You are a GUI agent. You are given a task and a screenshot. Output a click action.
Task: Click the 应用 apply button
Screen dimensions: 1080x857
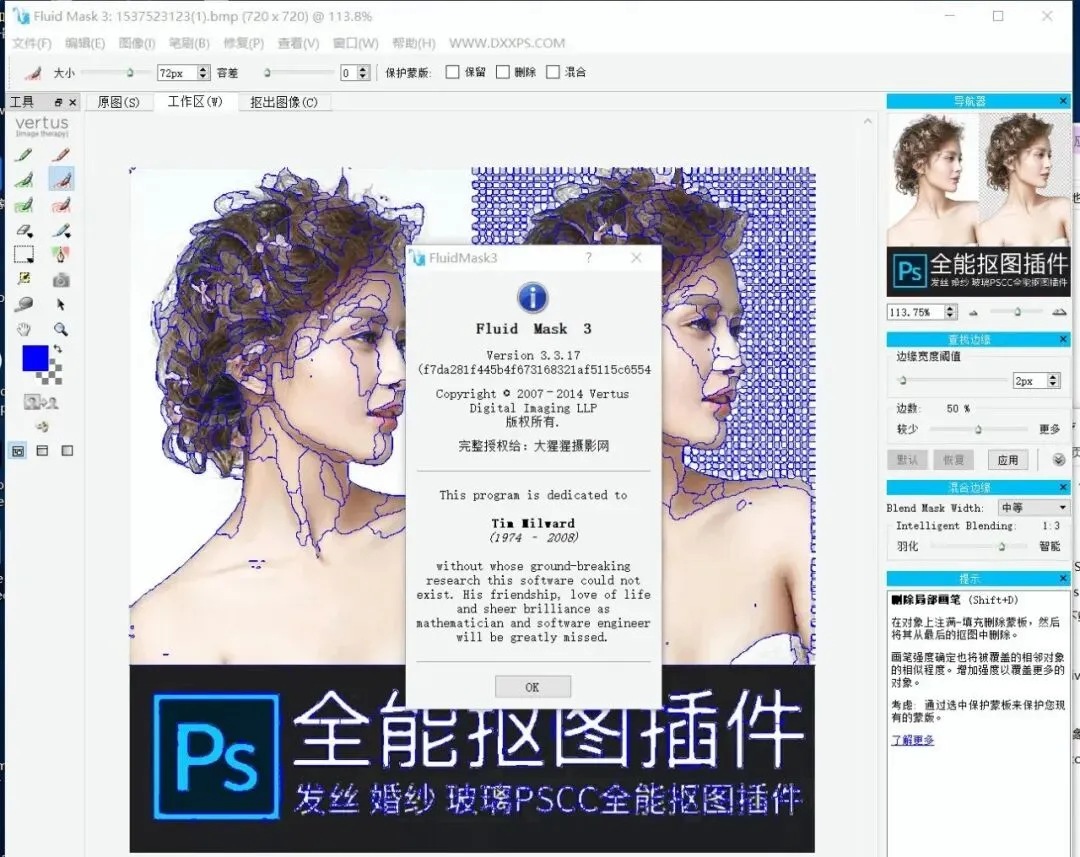pyautogui.click(x=1008, y=460)
